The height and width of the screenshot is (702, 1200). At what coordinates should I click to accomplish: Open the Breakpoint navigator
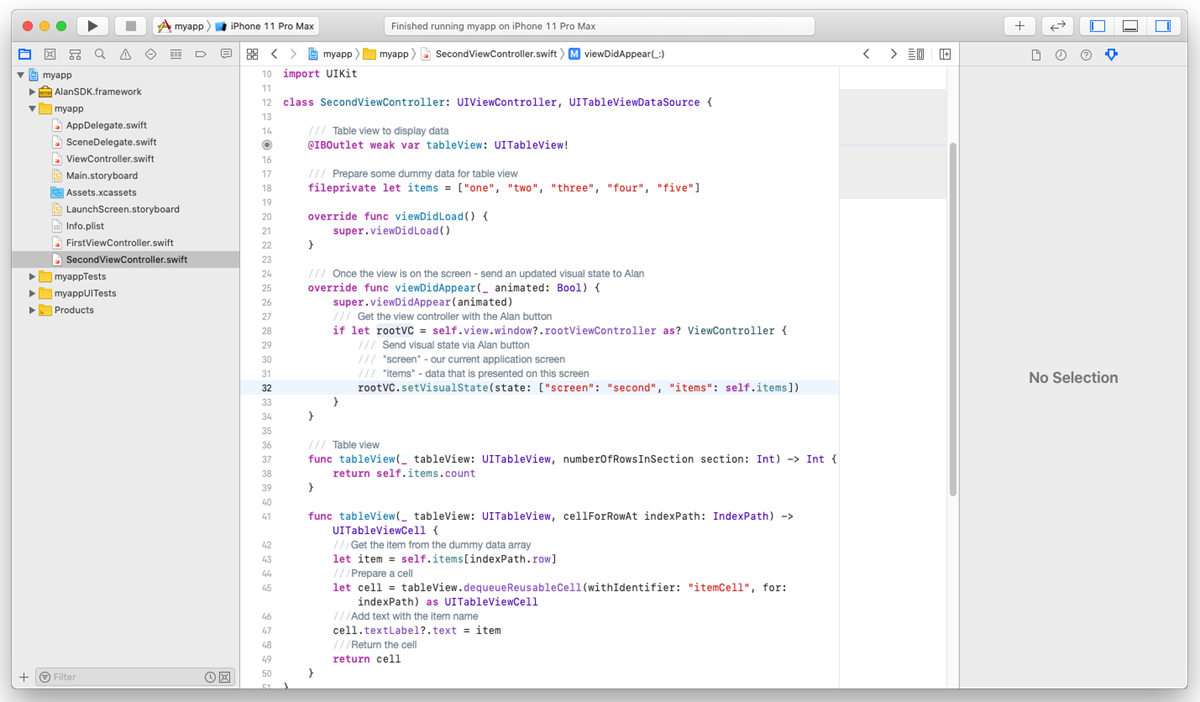pos(203,53)
